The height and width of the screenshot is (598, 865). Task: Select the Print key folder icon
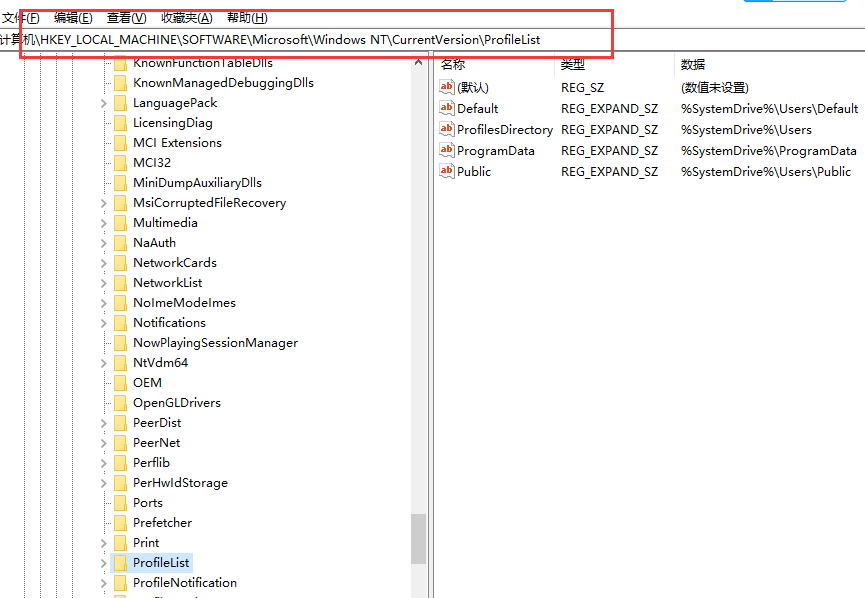pos(118,542)
